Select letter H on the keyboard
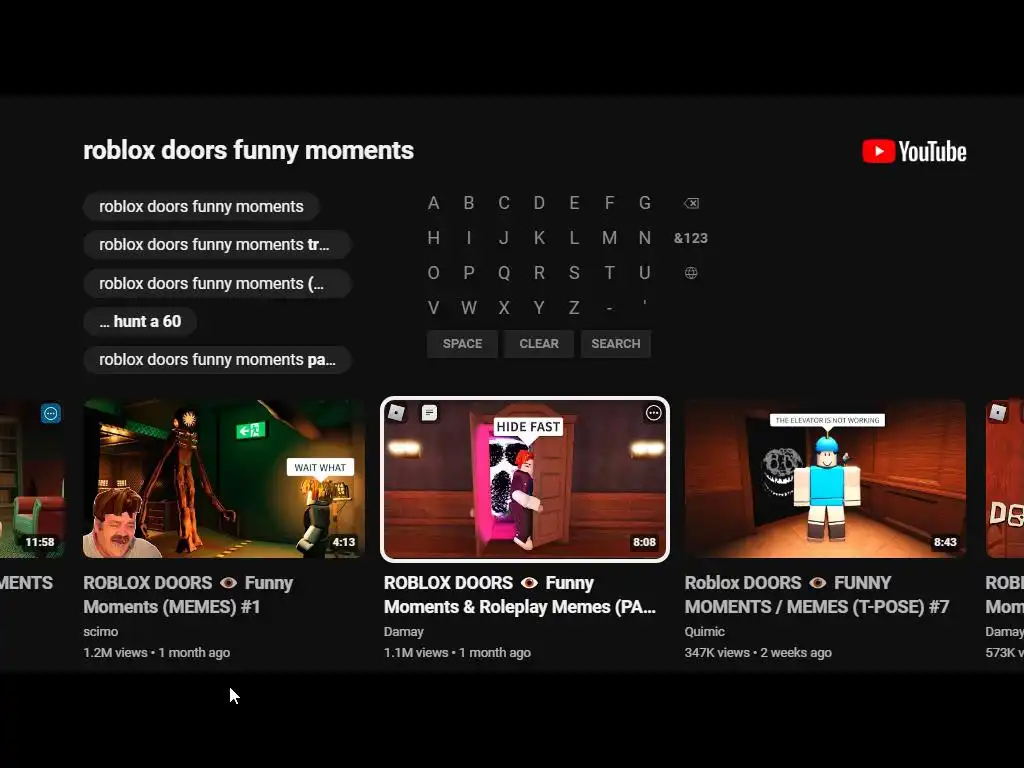Image resolution: width=1024 pixels, height=768 pixels. [x=434, y=238]
